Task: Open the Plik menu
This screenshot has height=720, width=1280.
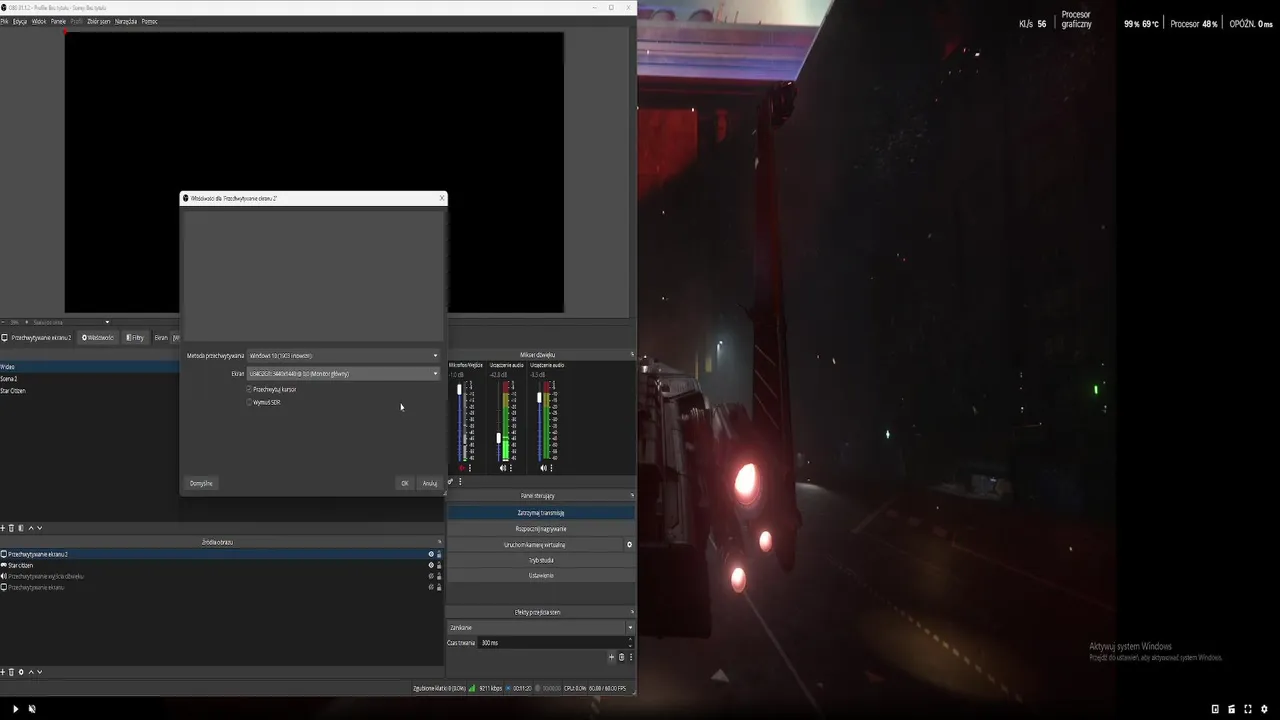Action: (x=4, y=21)
